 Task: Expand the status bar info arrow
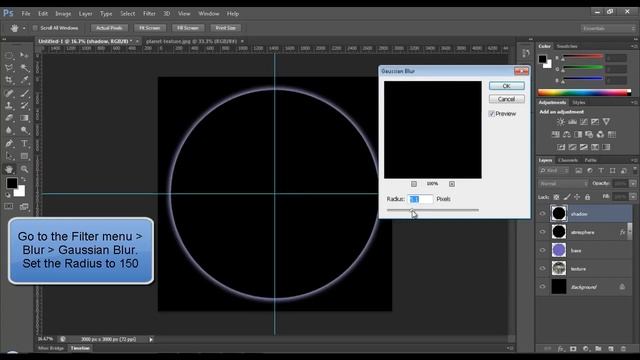pos(151,339)
